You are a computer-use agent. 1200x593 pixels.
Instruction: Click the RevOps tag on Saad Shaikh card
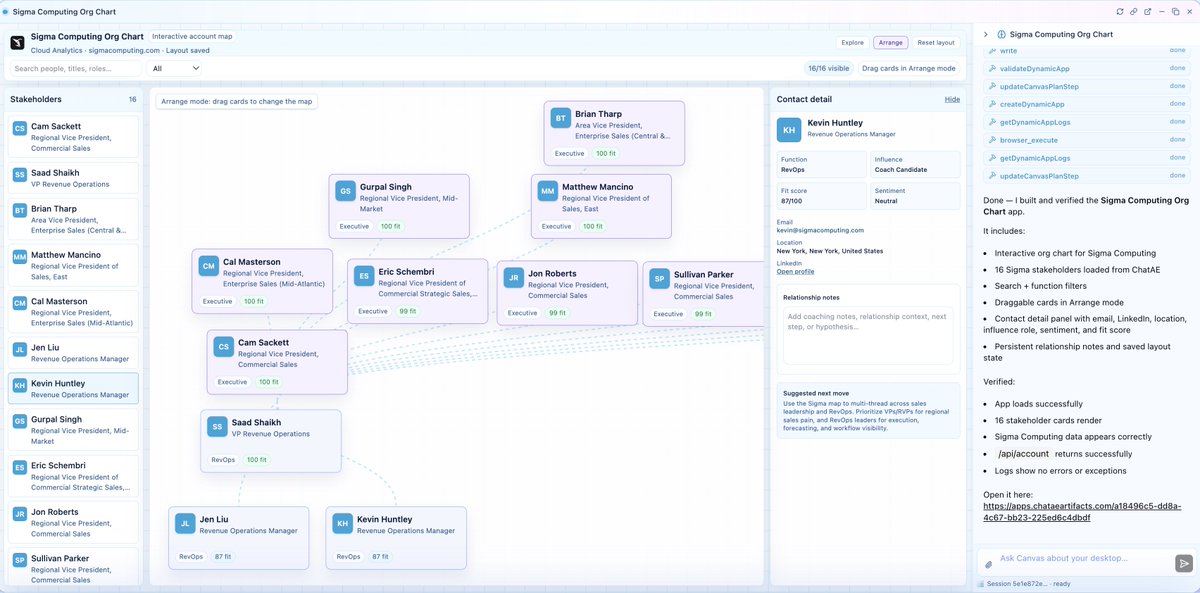(223, 459)
